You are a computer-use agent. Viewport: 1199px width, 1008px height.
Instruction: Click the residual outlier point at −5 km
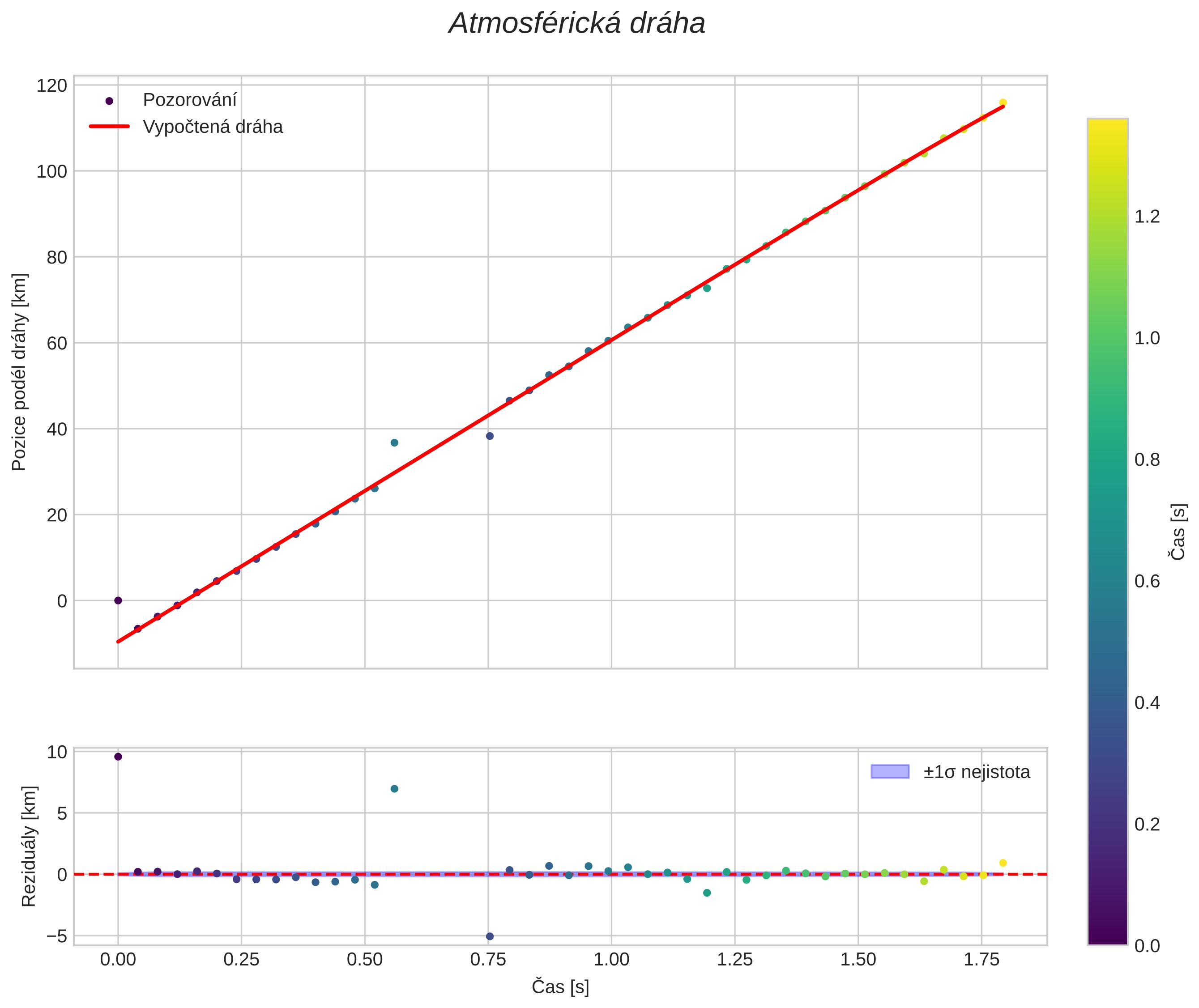pos(490,936)
